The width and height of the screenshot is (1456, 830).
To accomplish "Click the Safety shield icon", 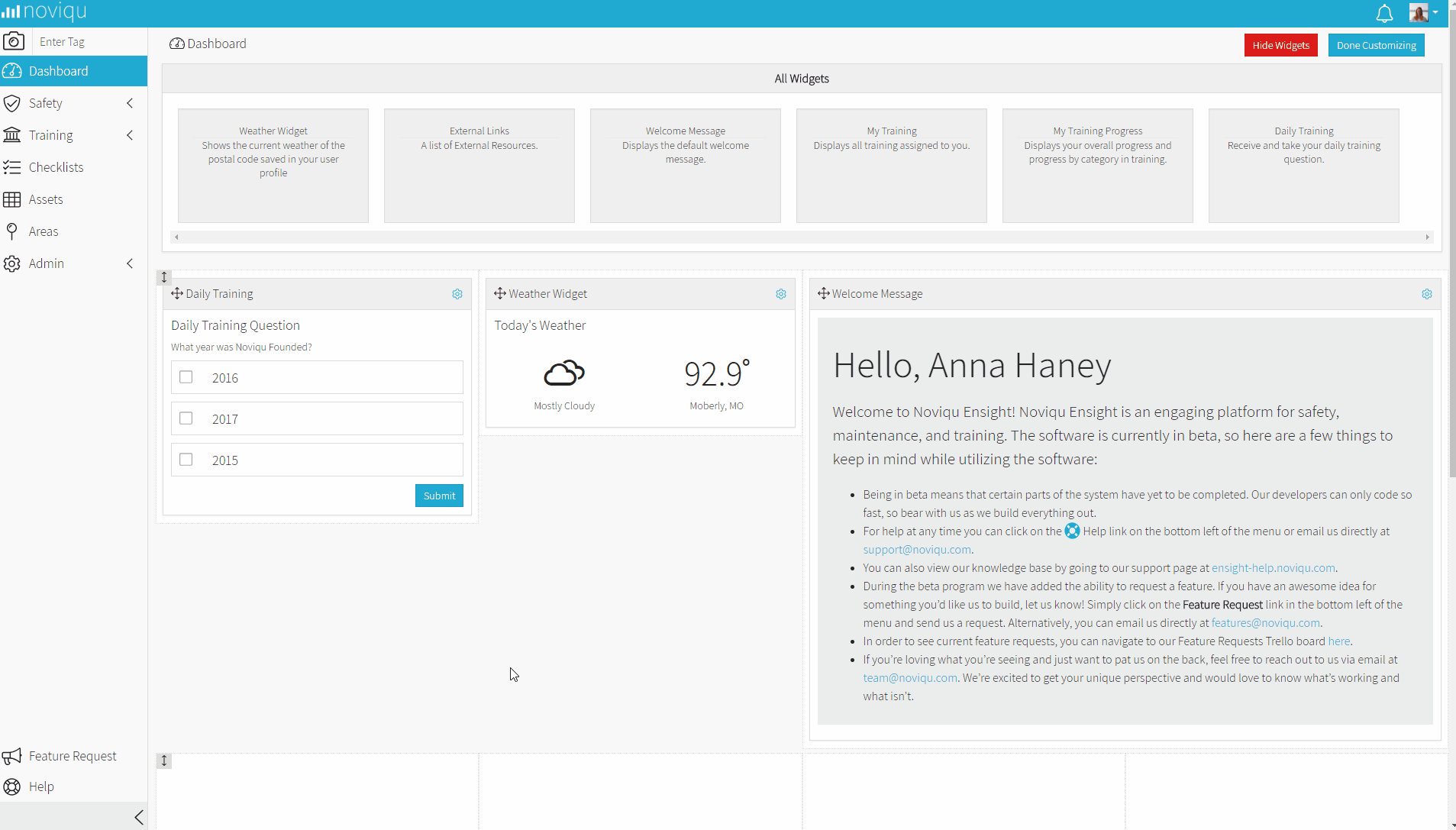I will click(x=11, y=103).
